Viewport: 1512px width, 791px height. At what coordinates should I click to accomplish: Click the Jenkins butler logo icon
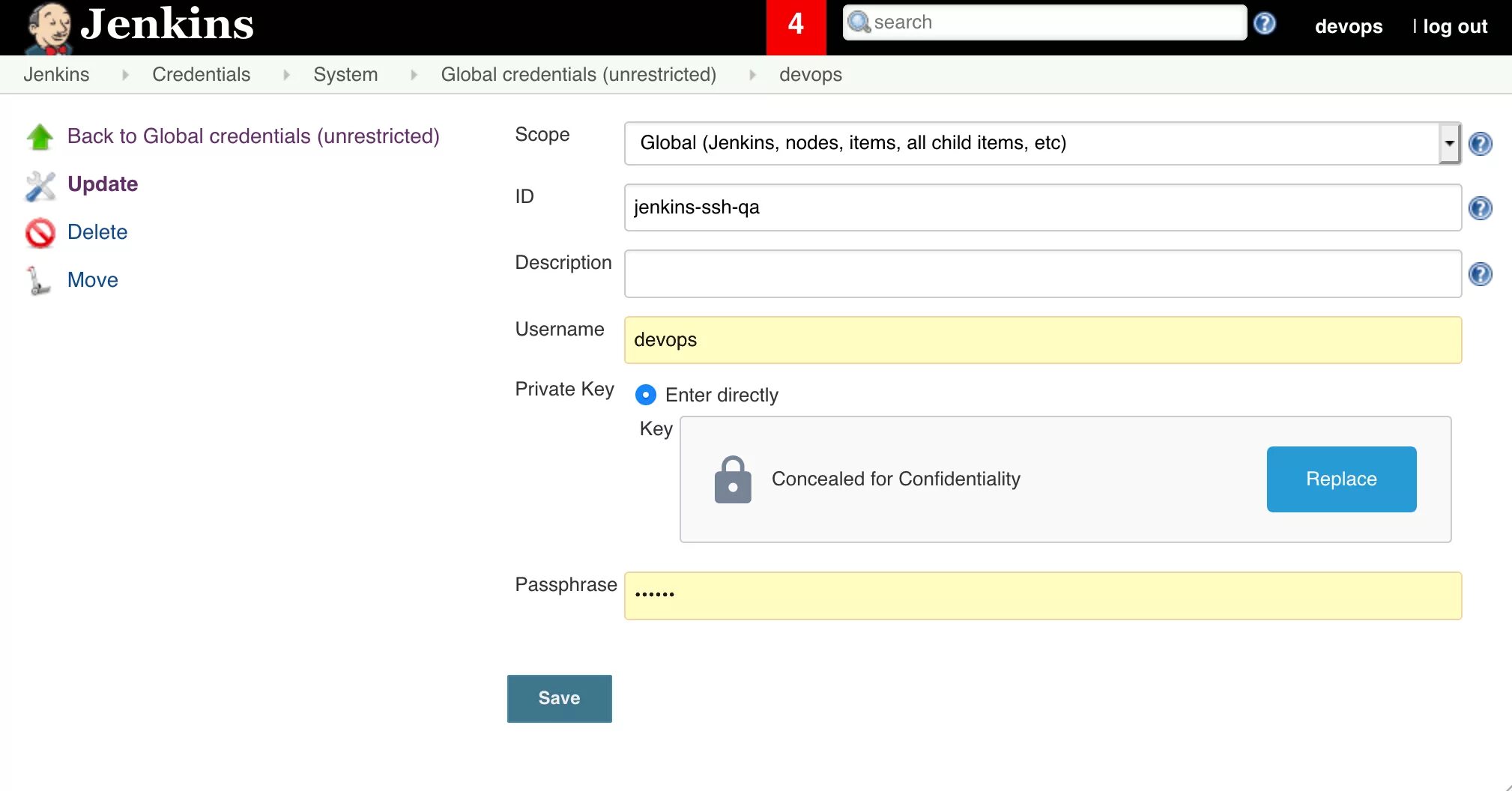[x=48, y=28]
